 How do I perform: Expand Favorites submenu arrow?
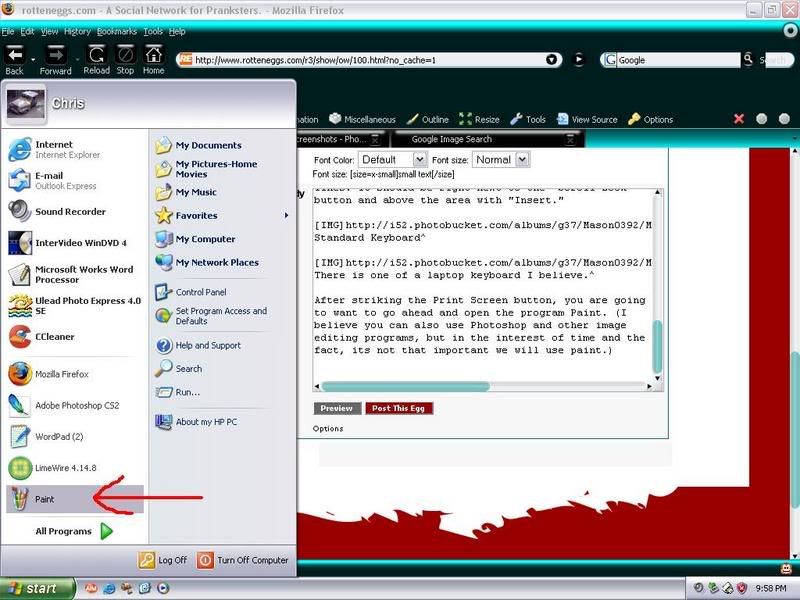pos(286,215)
